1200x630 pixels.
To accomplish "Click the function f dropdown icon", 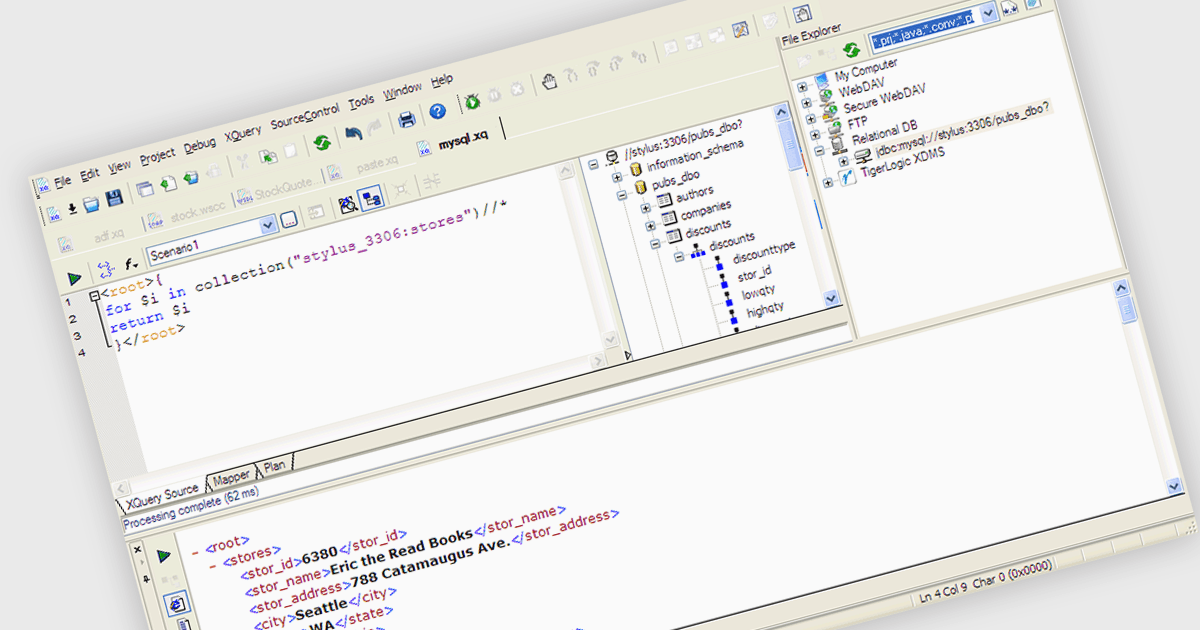I will (x=131, y=264).
